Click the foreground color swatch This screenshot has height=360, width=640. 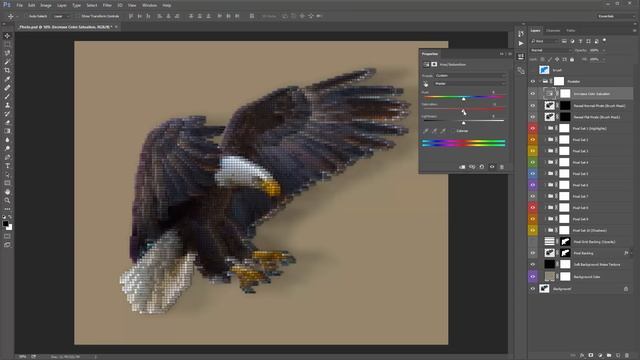tap(5, 224)
